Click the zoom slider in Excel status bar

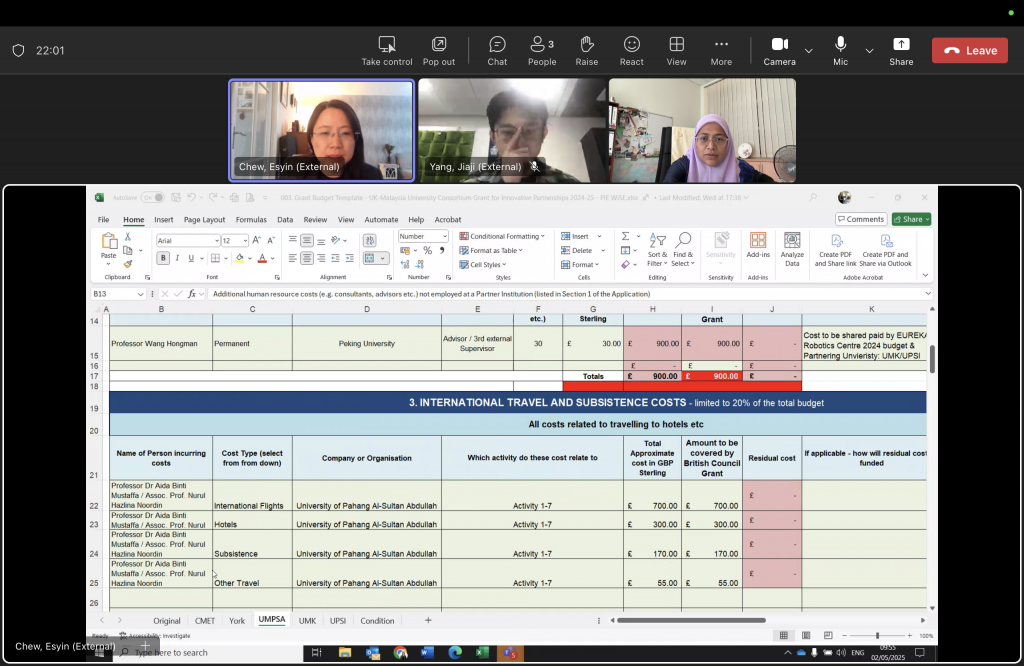(x=877, y=635)
